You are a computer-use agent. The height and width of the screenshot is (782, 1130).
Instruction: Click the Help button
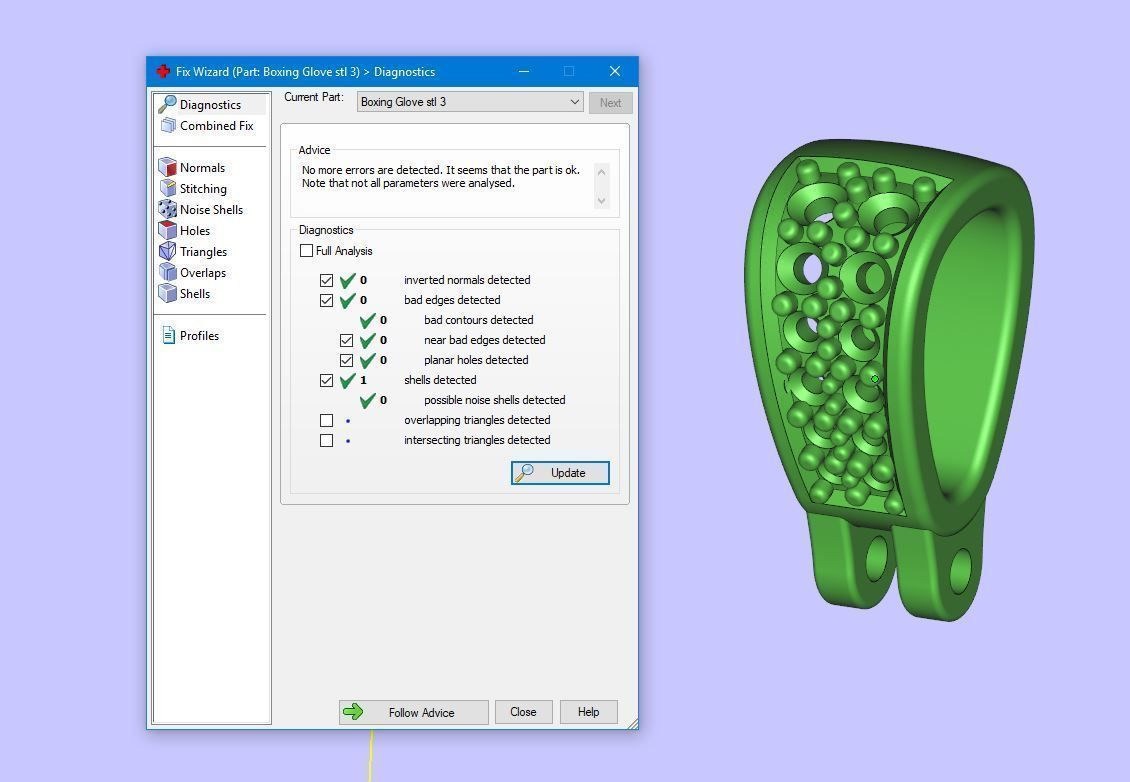[x=589, y=712]
